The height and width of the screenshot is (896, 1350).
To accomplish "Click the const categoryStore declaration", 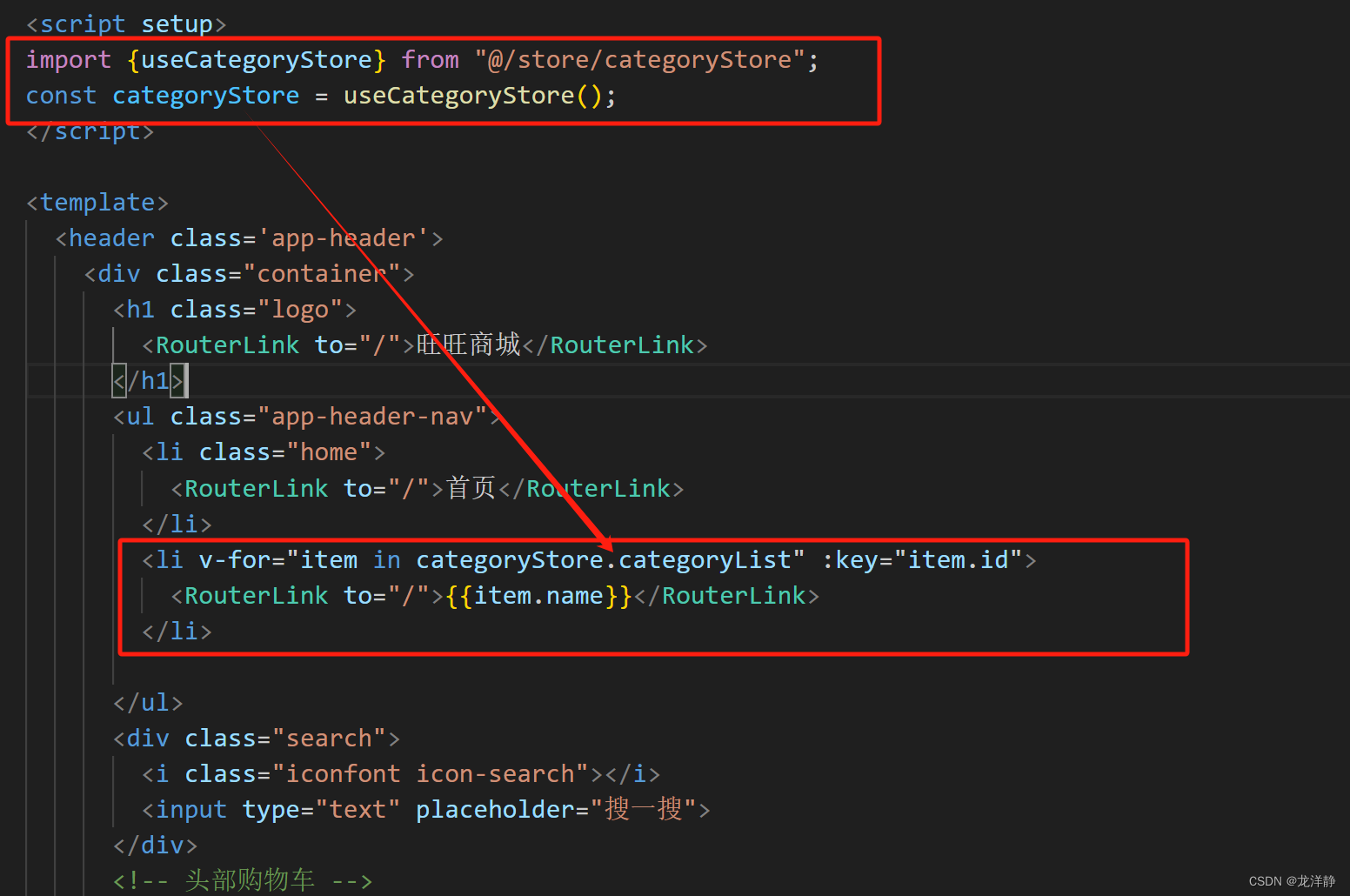I will coord(205,95).
